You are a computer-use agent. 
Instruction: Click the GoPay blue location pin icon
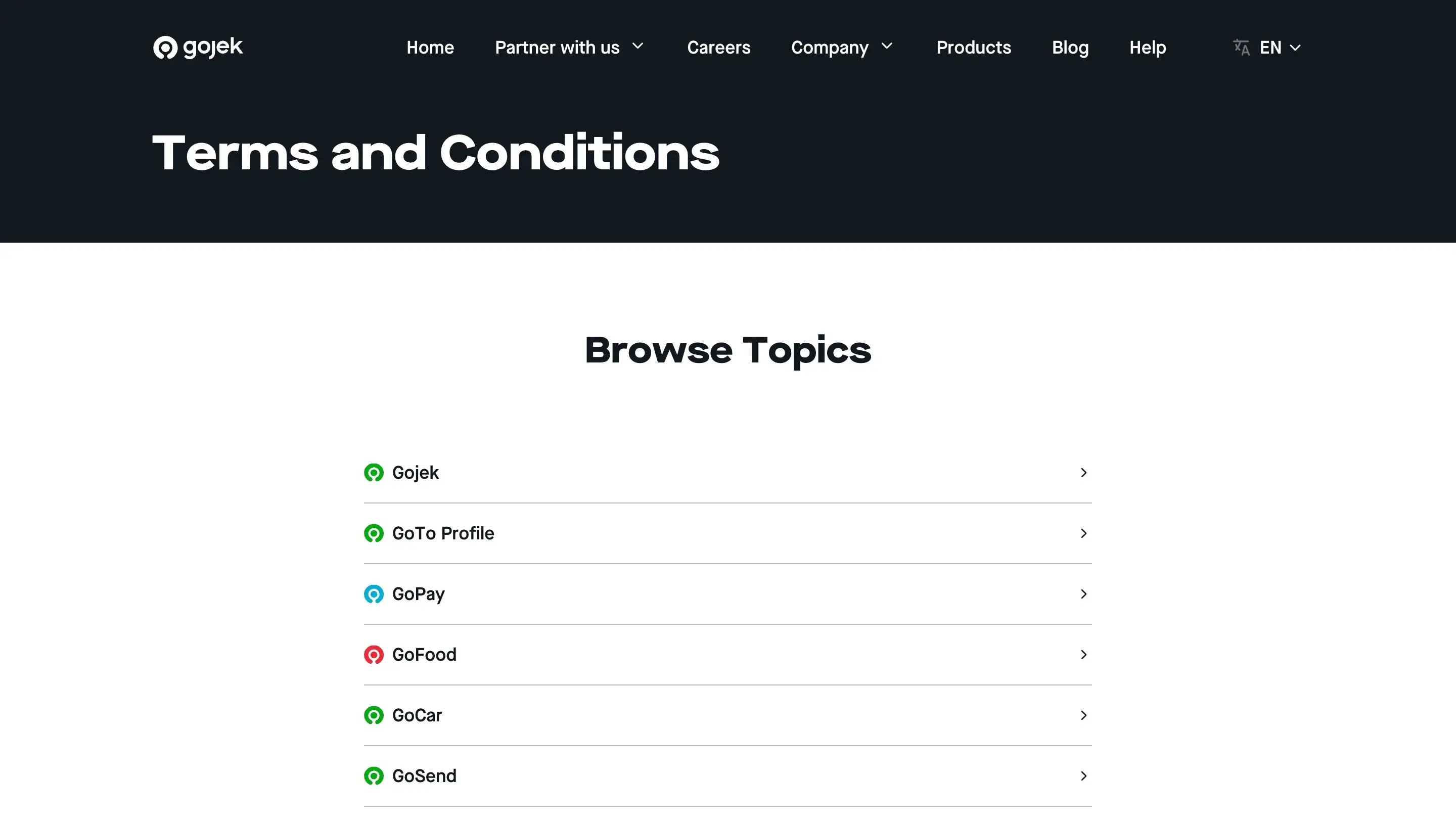coord(373,593)
